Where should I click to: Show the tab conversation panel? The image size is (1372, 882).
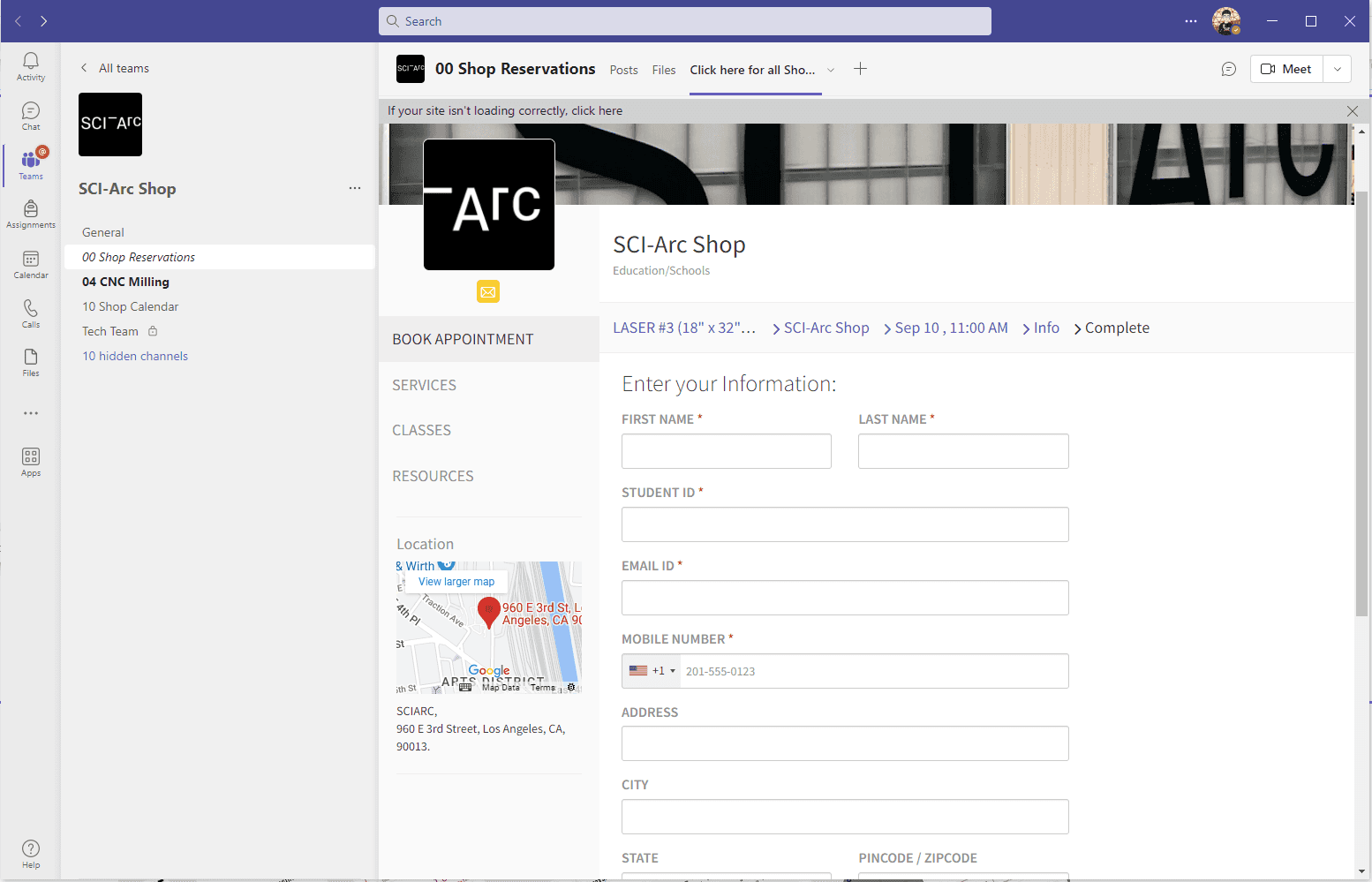click(x=1228, y=69)
